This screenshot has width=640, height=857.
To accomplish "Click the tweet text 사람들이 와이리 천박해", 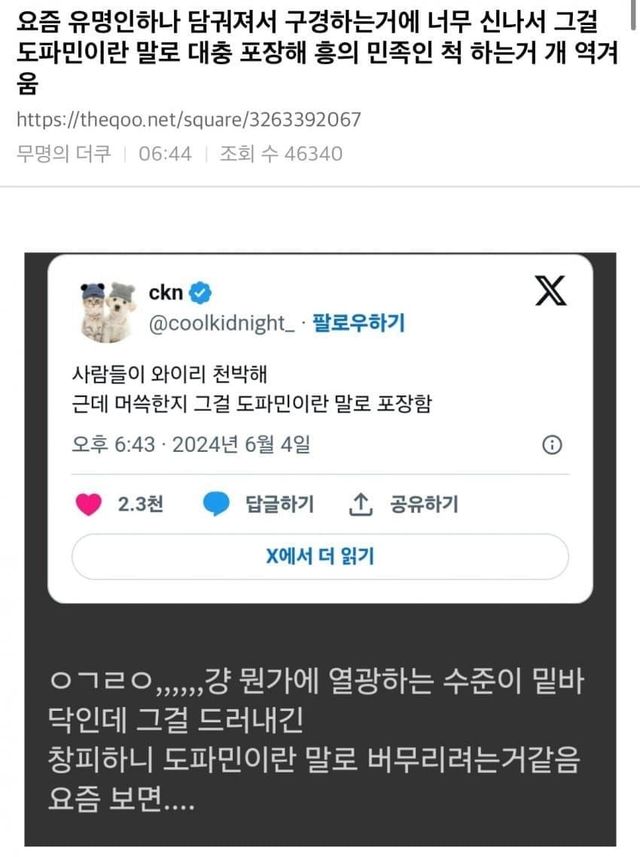I will coord(169,374).
